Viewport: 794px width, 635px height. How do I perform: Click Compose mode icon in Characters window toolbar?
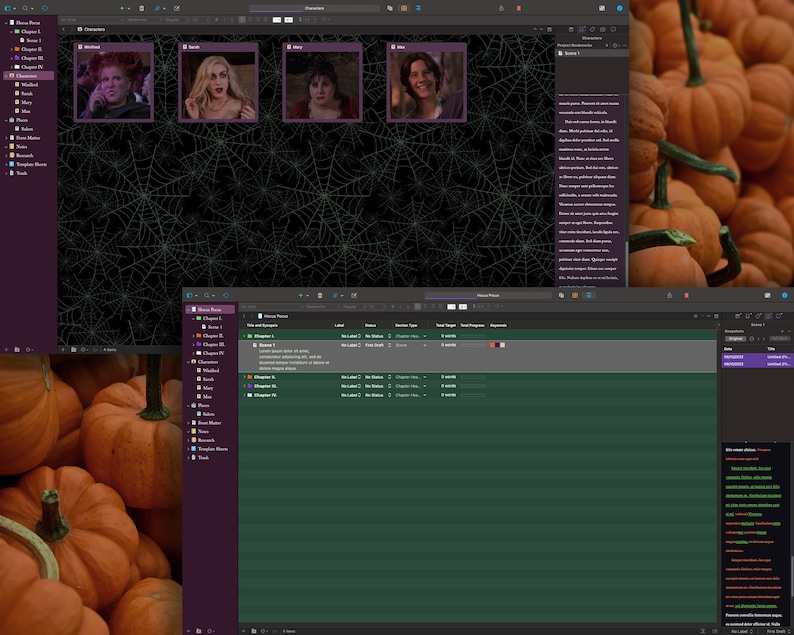click(177, 8)
